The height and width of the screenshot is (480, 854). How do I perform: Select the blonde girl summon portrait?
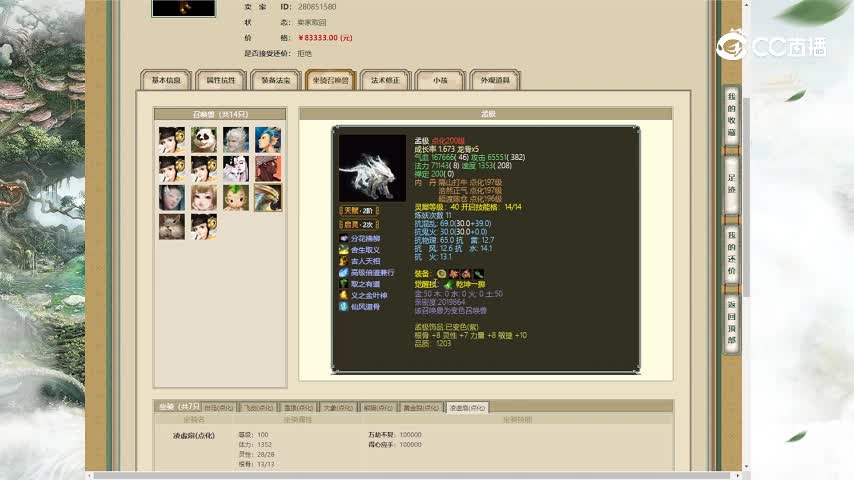204,198
